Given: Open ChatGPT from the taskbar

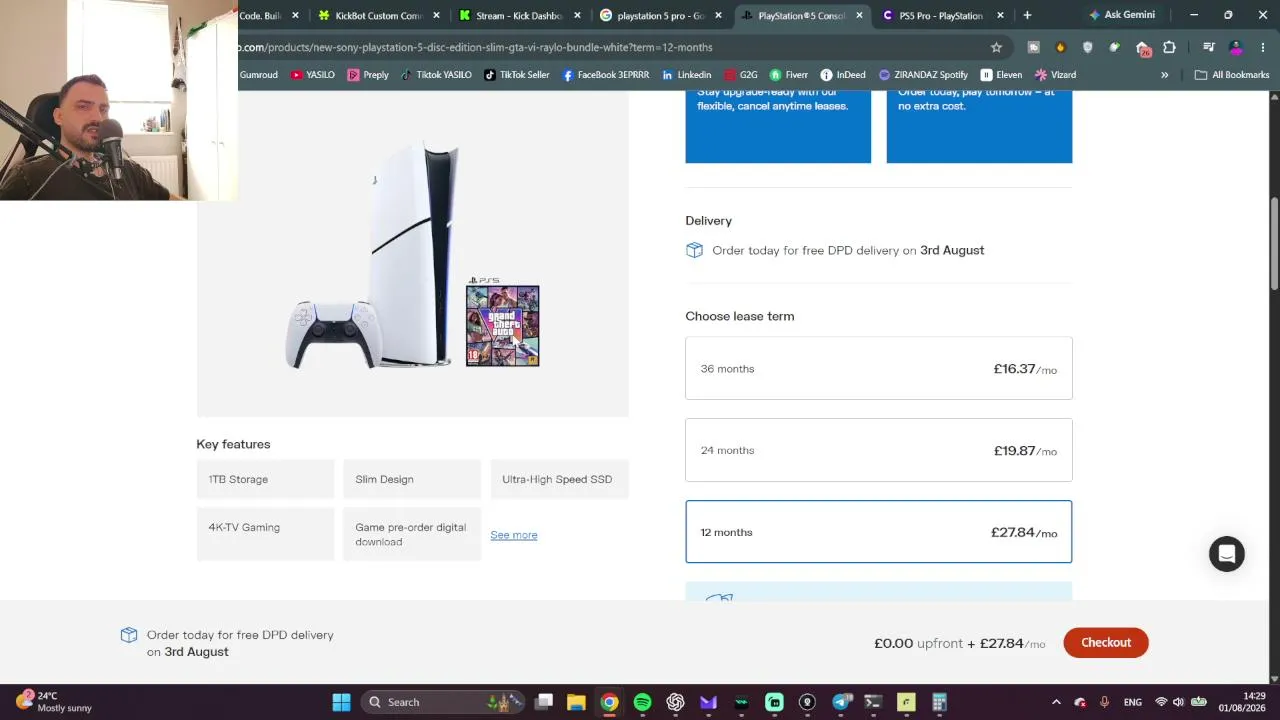Looking at the screenshot, I should pyautogui.click(x=675, y=702).
